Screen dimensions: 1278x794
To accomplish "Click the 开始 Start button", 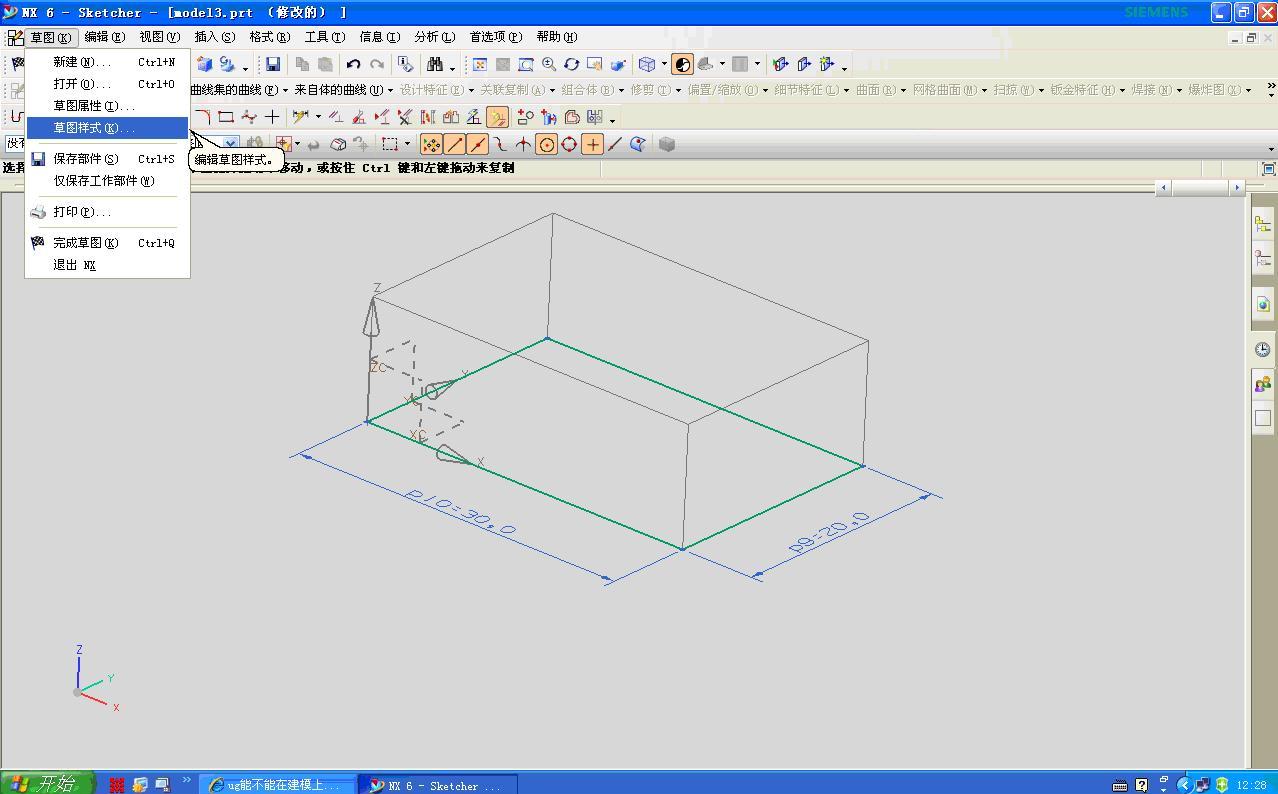I will pyautogui.click(x=47, y=784).
